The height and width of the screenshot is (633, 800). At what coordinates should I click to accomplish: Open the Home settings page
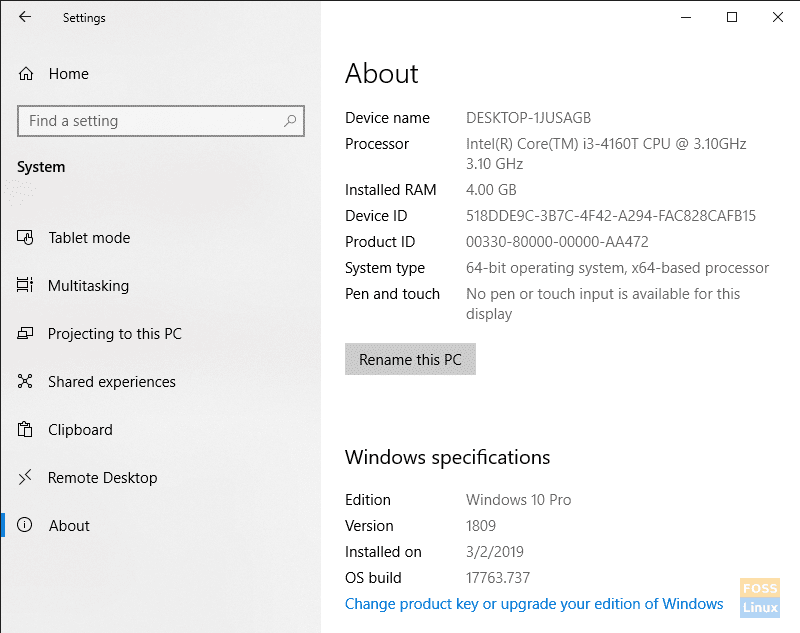[69, 74]
